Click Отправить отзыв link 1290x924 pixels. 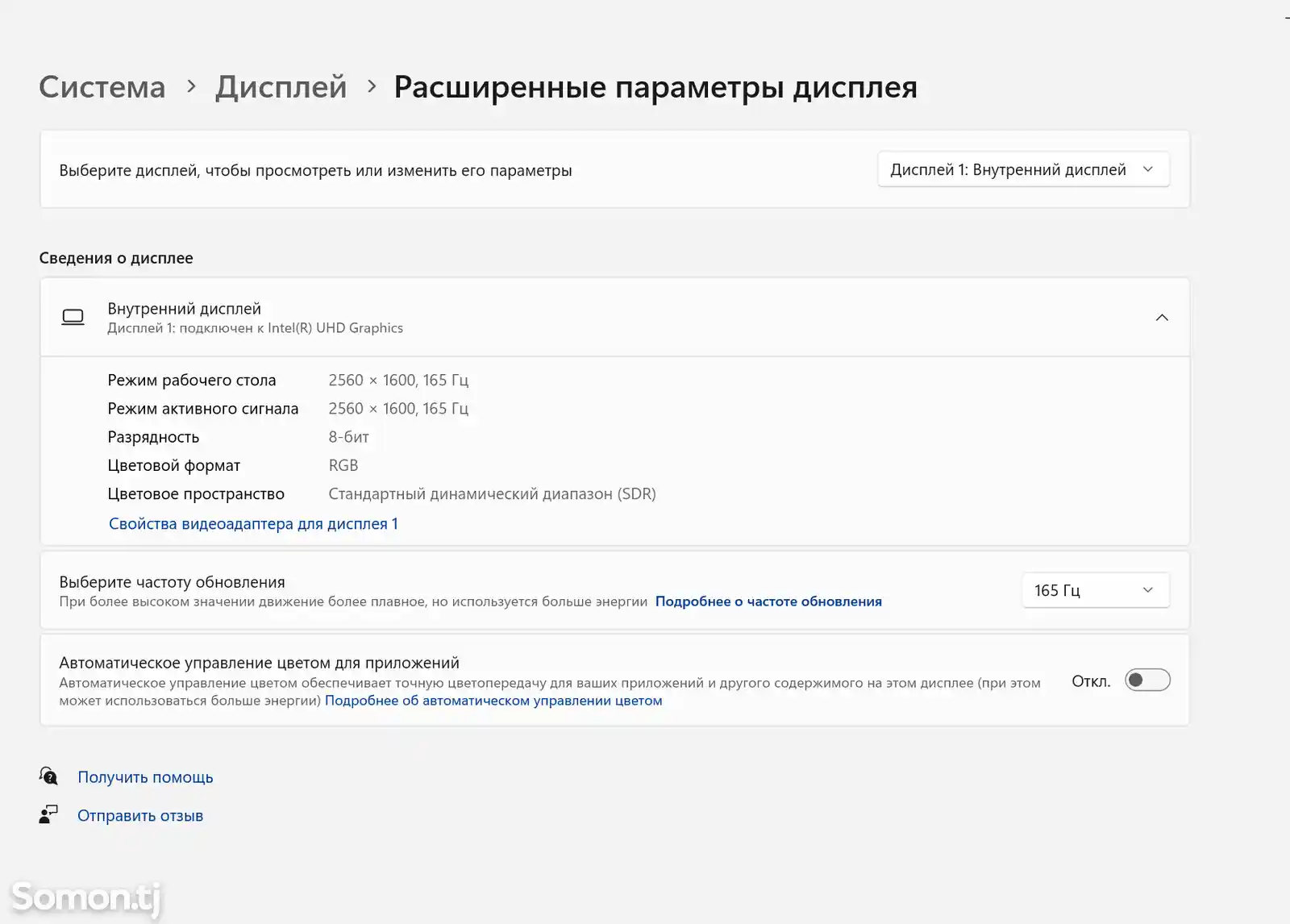(x=140, y=816)
